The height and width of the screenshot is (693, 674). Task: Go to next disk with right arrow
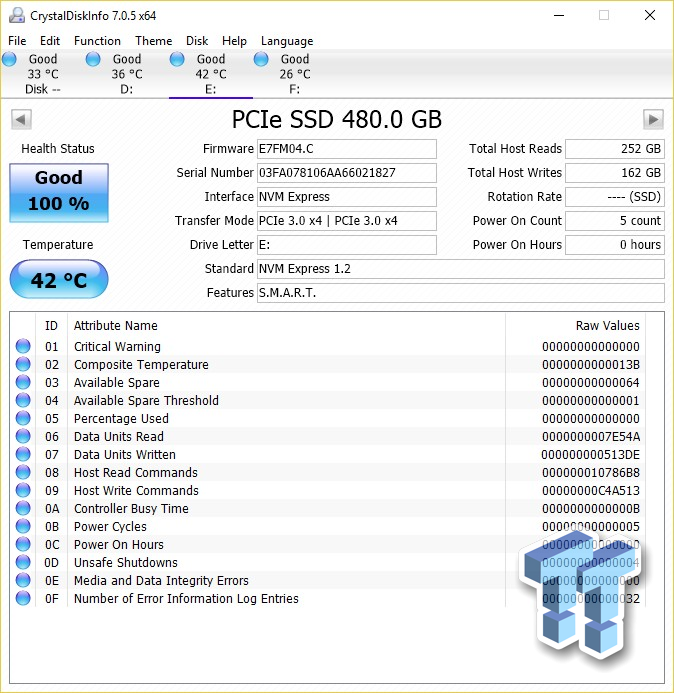(653, 119)
